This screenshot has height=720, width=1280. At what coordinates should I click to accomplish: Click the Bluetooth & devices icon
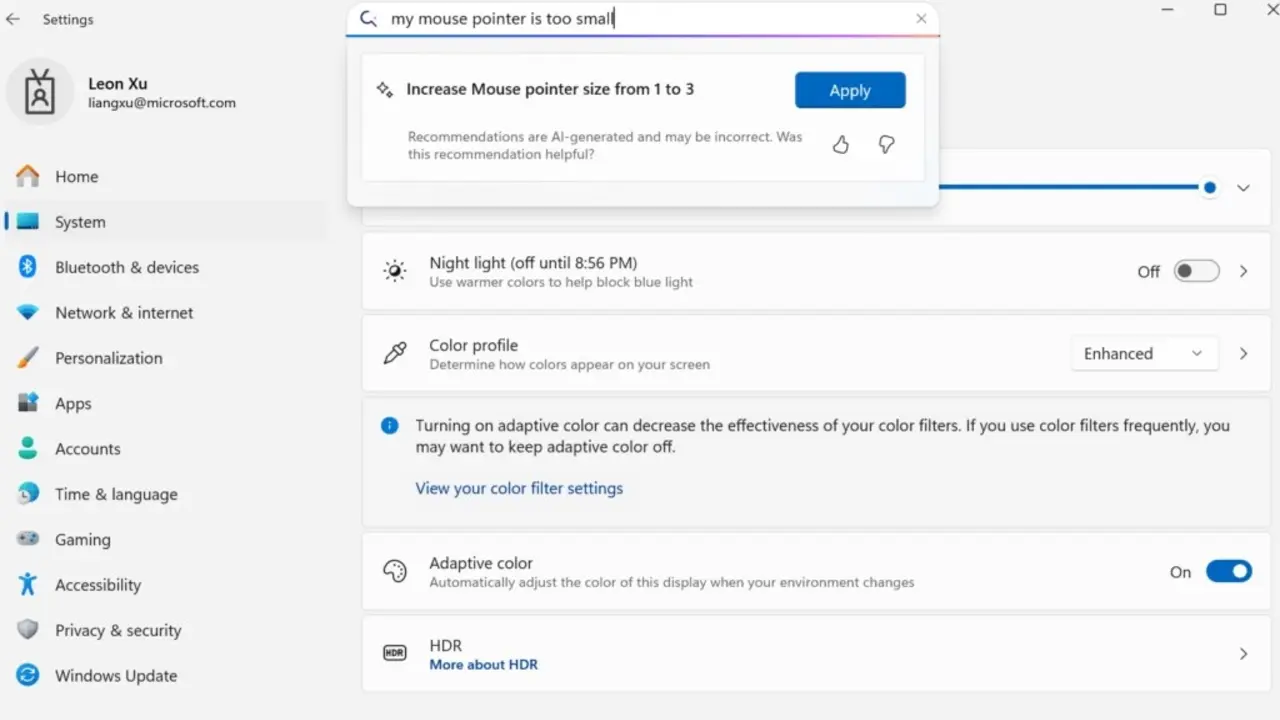point(28,267)
